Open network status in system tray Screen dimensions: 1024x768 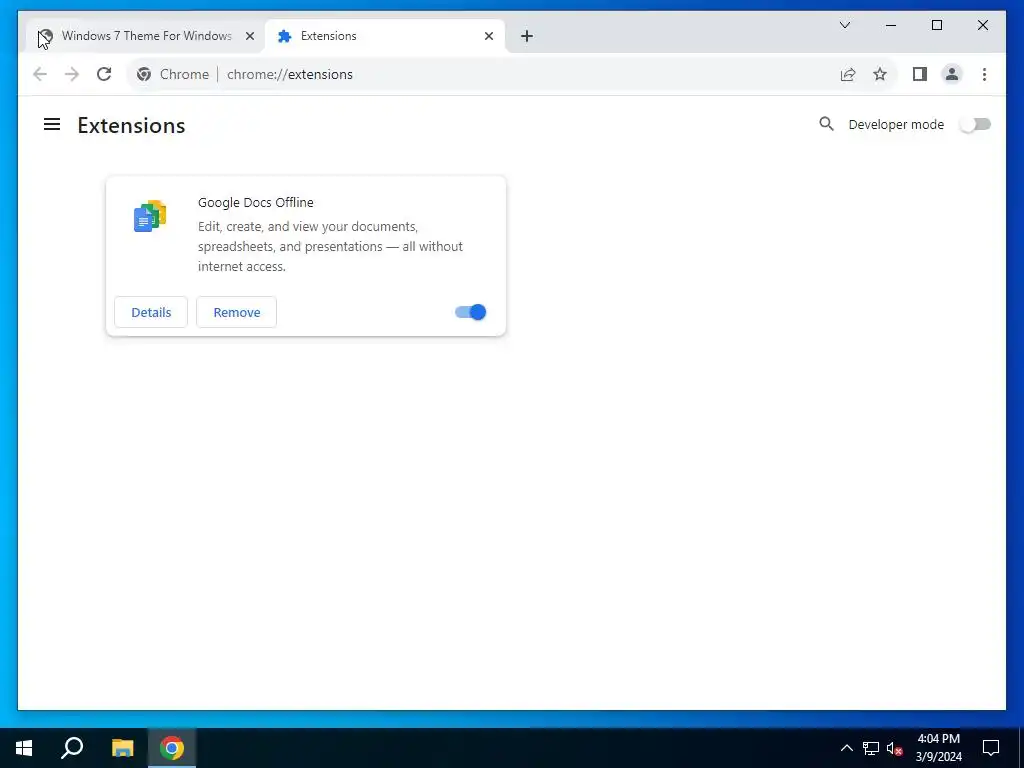click(871, 748)
